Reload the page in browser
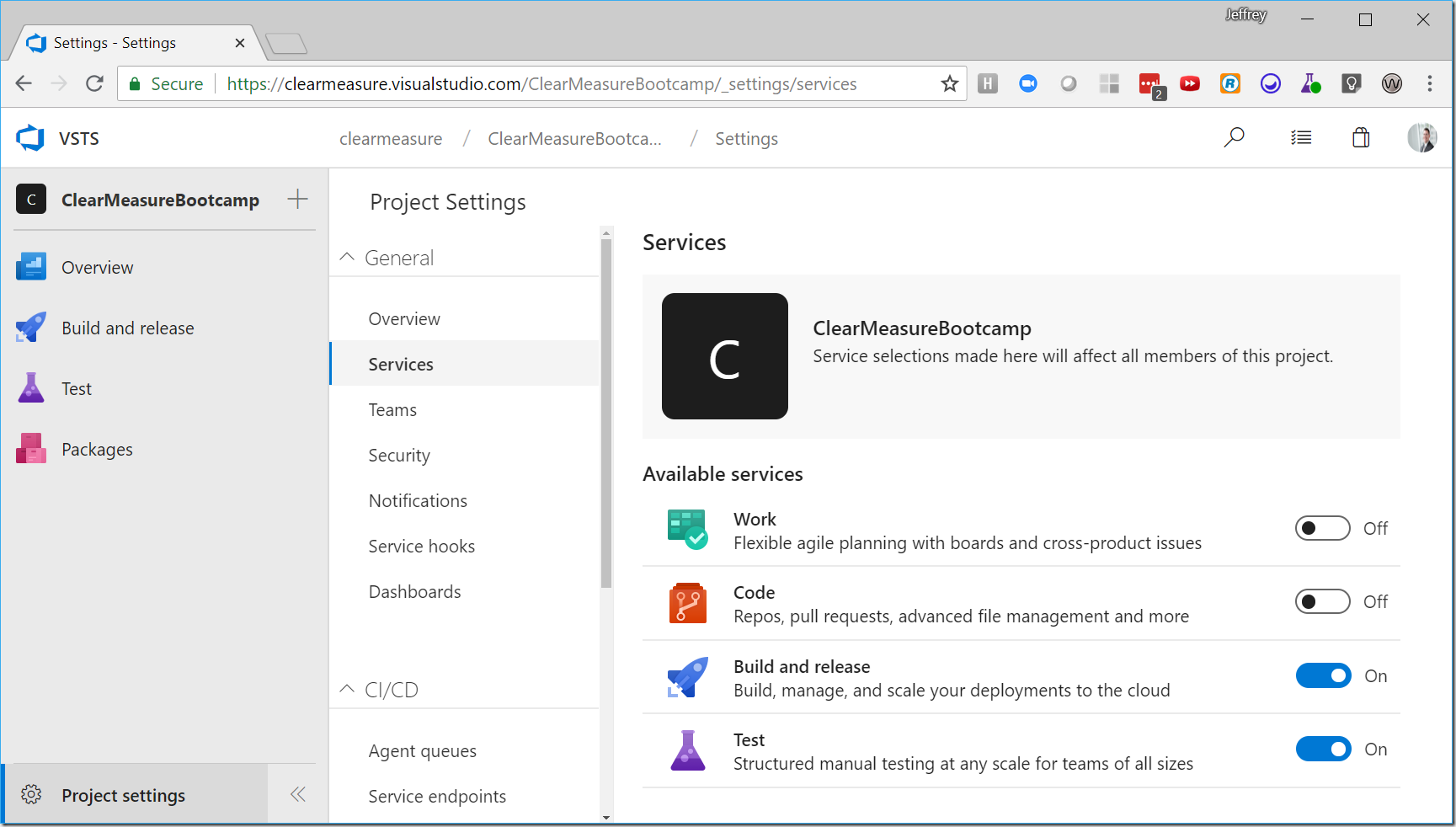Viewport: 1456px width, 827px height. tap(94, 83)
